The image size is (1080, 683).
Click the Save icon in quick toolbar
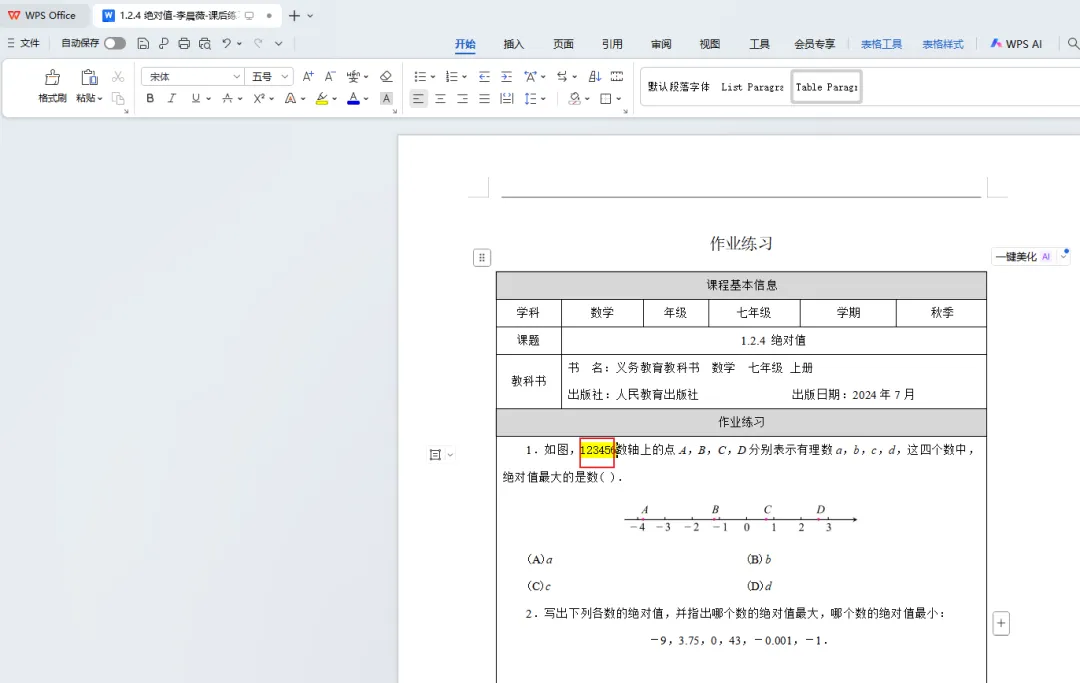coord(143,43)
